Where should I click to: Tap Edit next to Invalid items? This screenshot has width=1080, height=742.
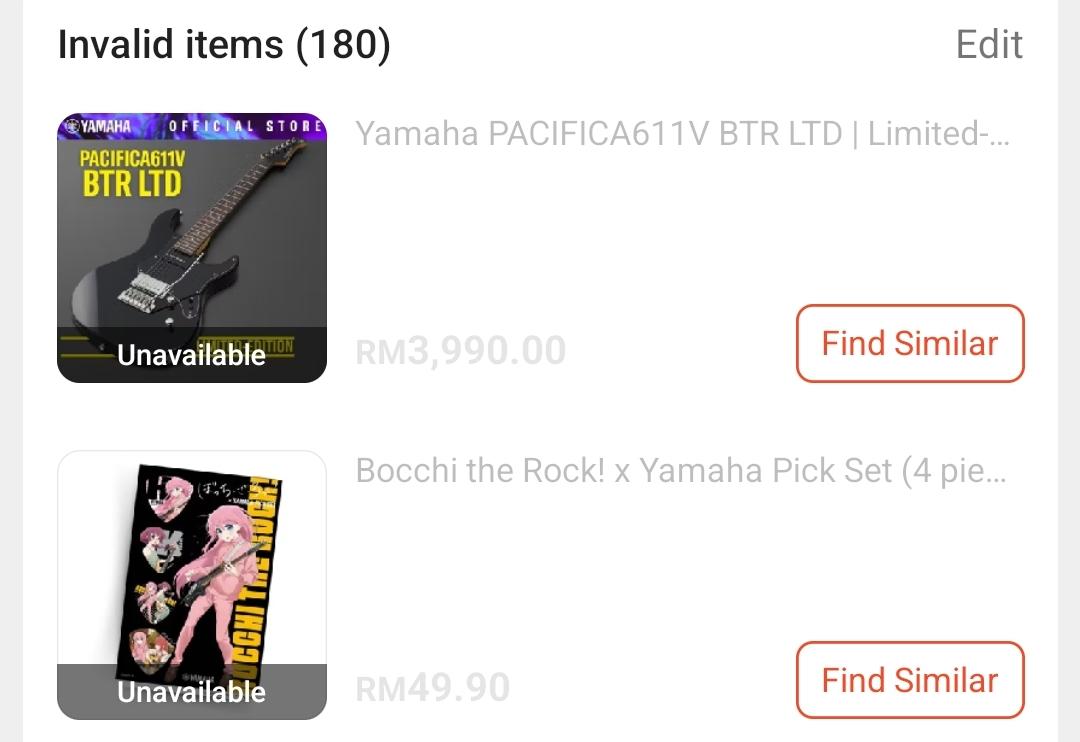tap(989, 45)
